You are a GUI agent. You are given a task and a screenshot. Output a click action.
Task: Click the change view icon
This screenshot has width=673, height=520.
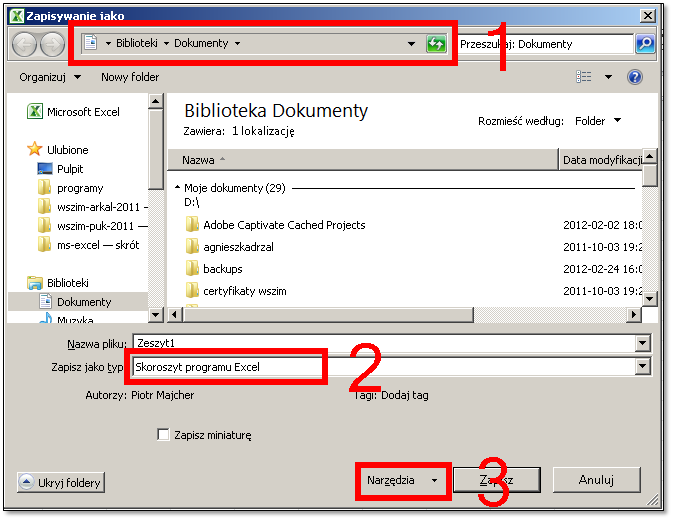point(585,77)
